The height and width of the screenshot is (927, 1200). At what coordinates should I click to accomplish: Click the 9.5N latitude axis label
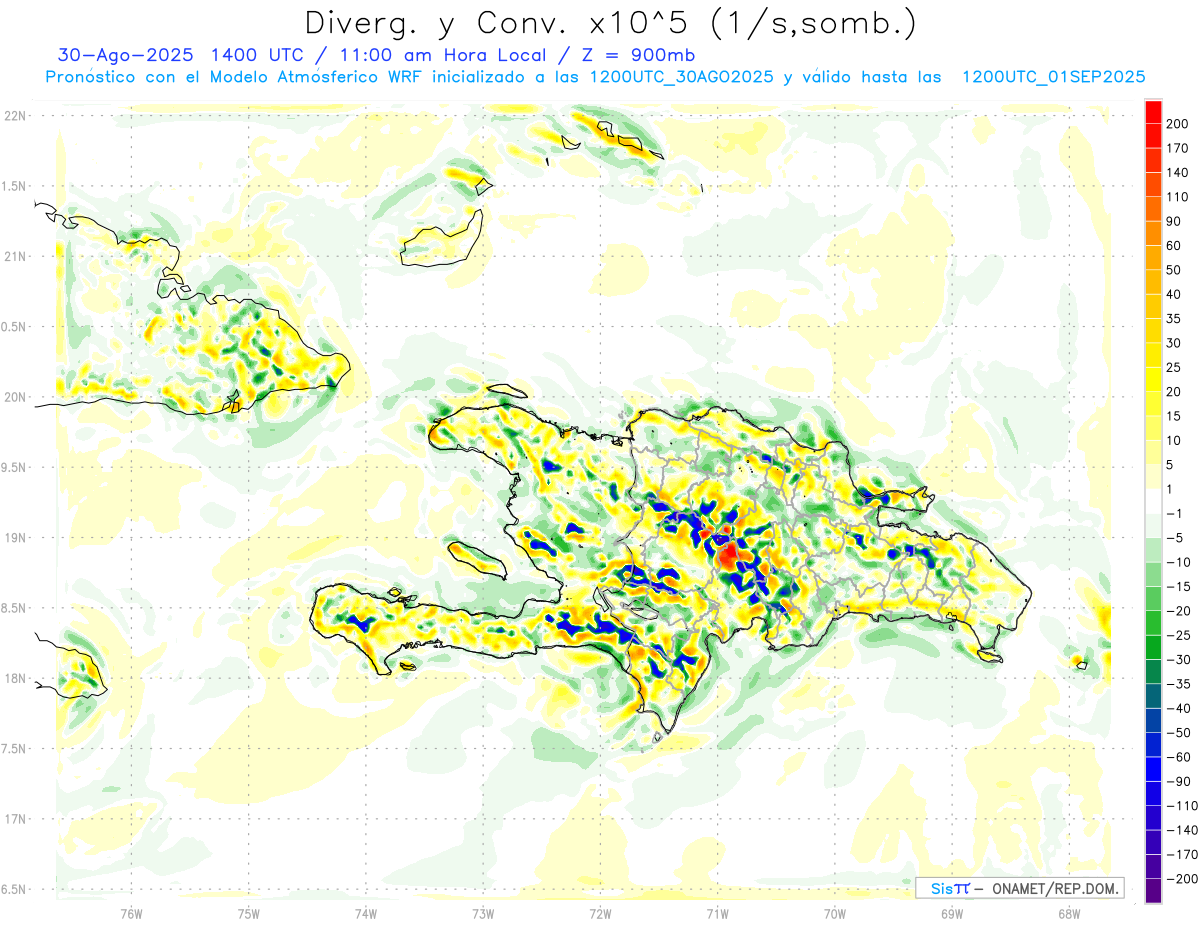(14, 468)
